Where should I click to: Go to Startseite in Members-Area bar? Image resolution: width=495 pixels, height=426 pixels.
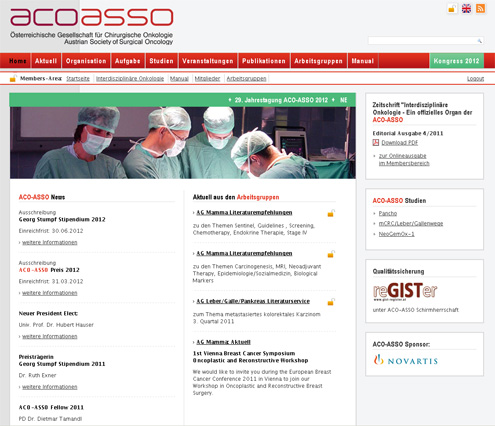pos(78,79)
